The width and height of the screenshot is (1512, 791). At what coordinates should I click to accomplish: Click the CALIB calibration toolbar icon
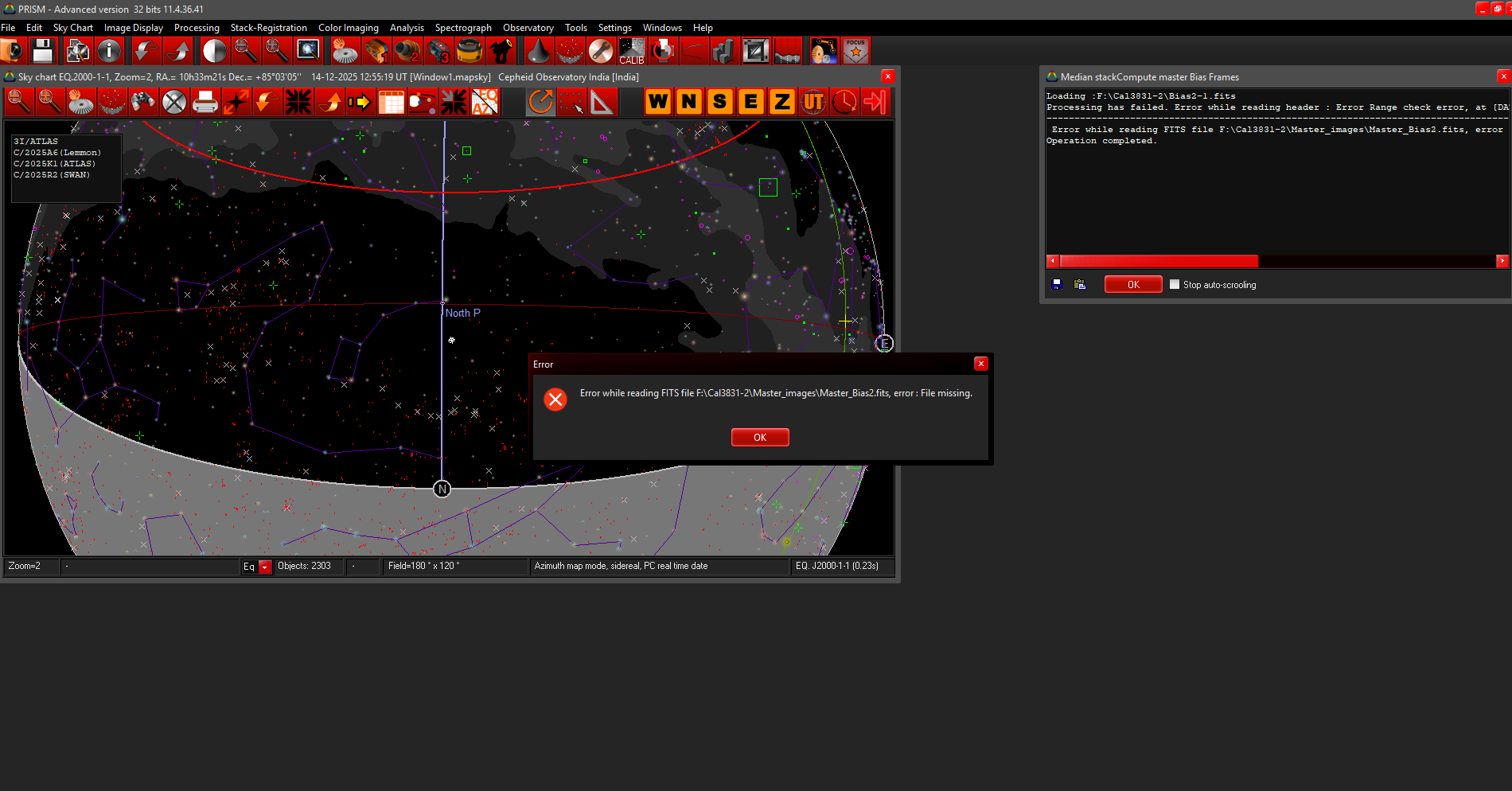point(632,51)
